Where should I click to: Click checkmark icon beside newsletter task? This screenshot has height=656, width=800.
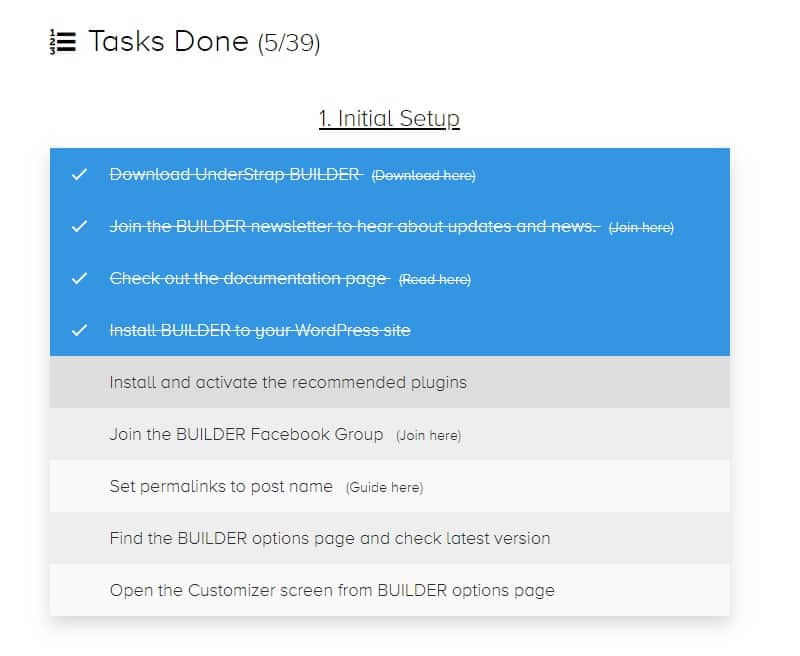[x=80, y=227]
